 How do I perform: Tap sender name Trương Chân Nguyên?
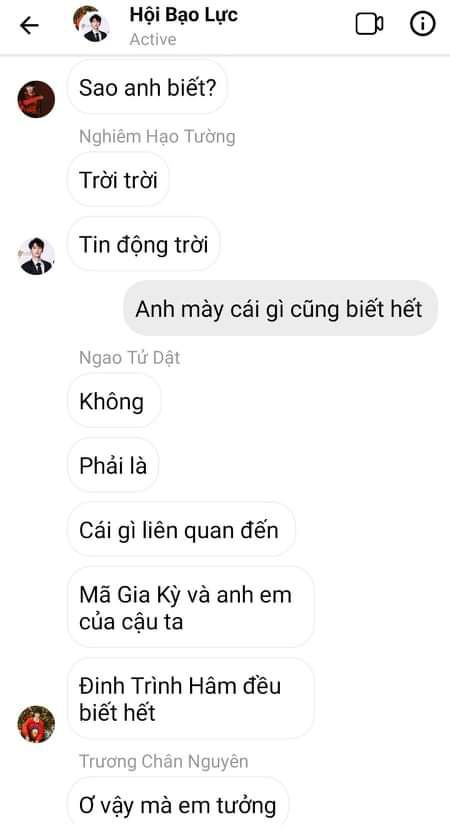coord(164,761)
